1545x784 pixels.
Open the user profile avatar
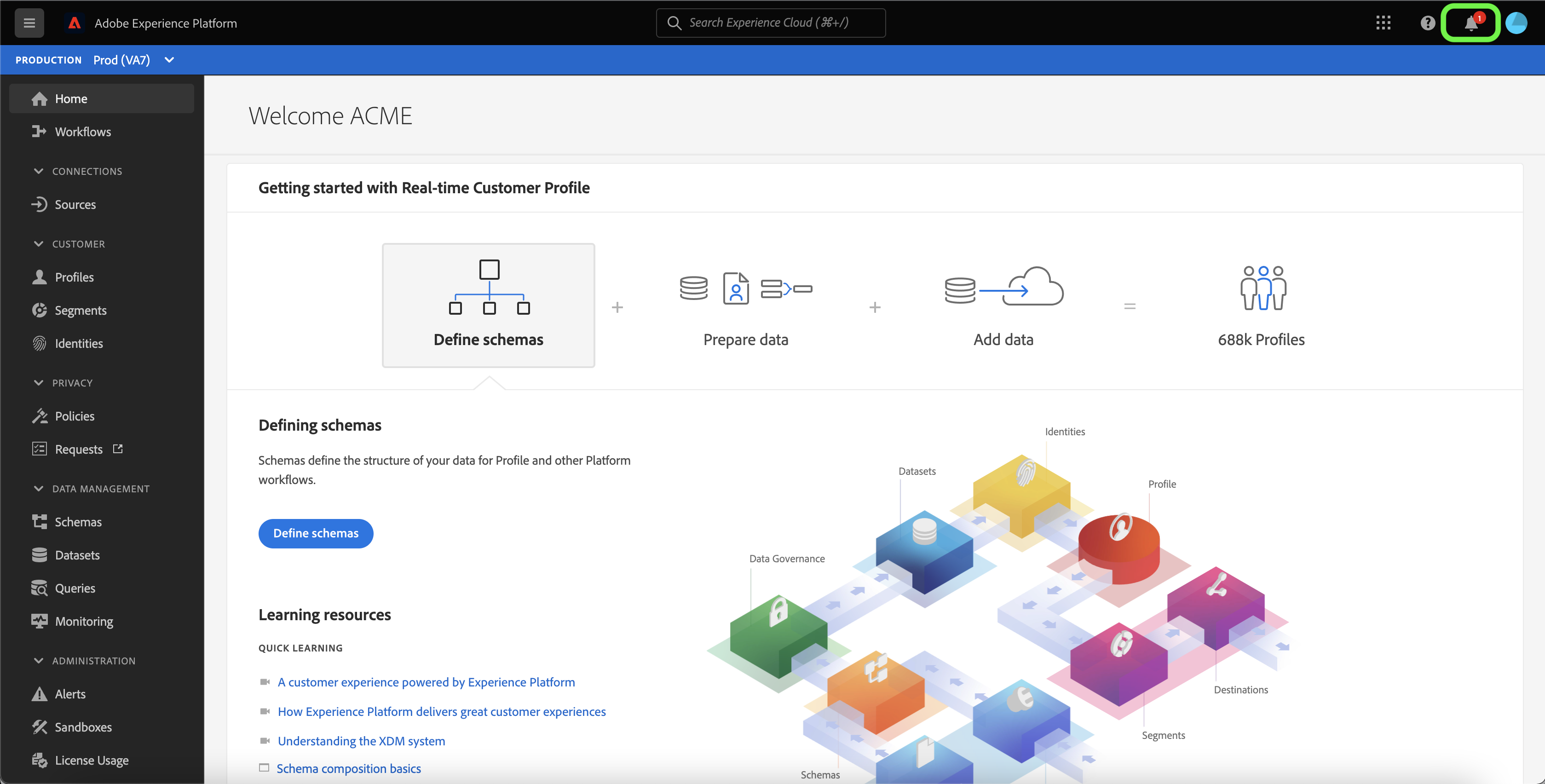coord(1516,23)
